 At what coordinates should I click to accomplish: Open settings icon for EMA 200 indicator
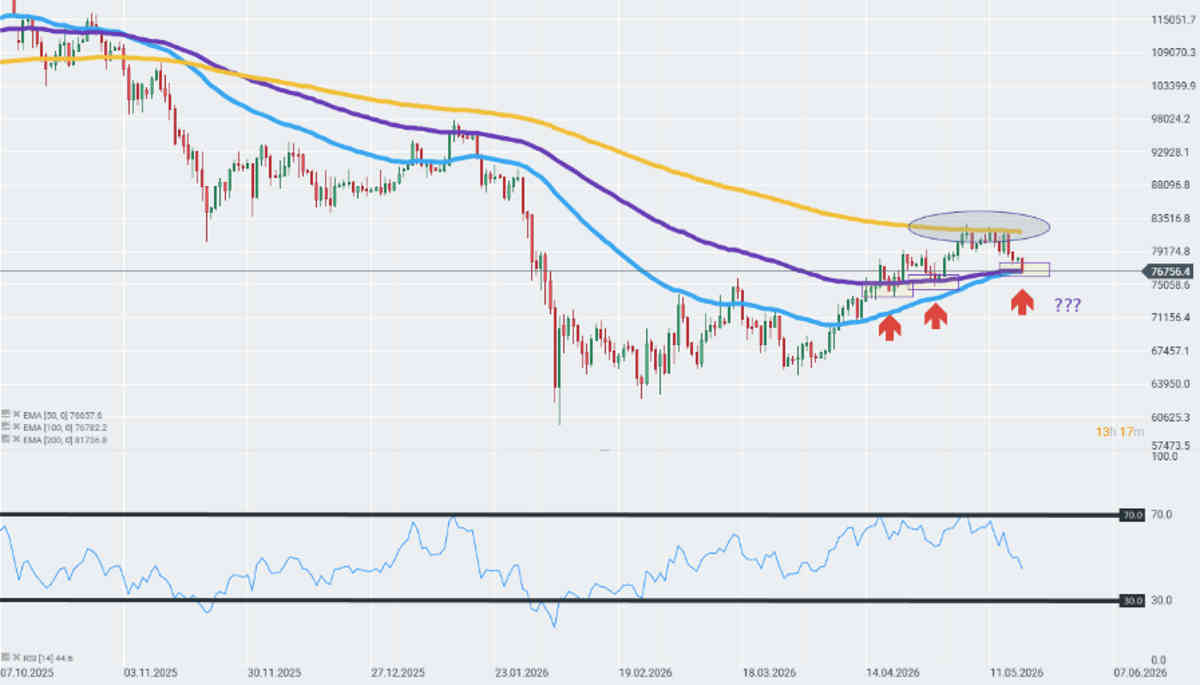pyautogui.click(x=6, y=439)
